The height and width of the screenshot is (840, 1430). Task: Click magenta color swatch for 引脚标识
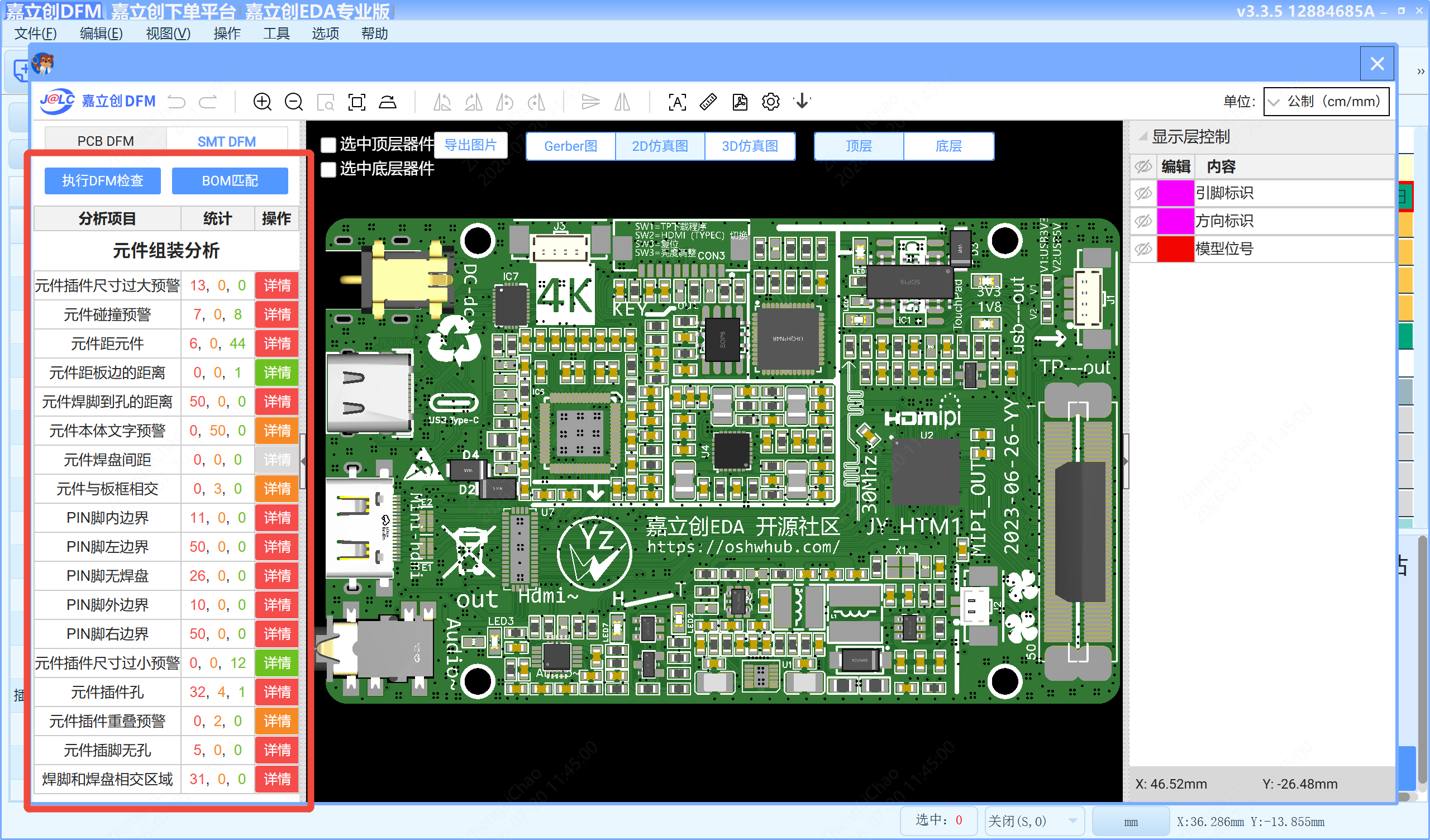click(x=1175, y=194)
